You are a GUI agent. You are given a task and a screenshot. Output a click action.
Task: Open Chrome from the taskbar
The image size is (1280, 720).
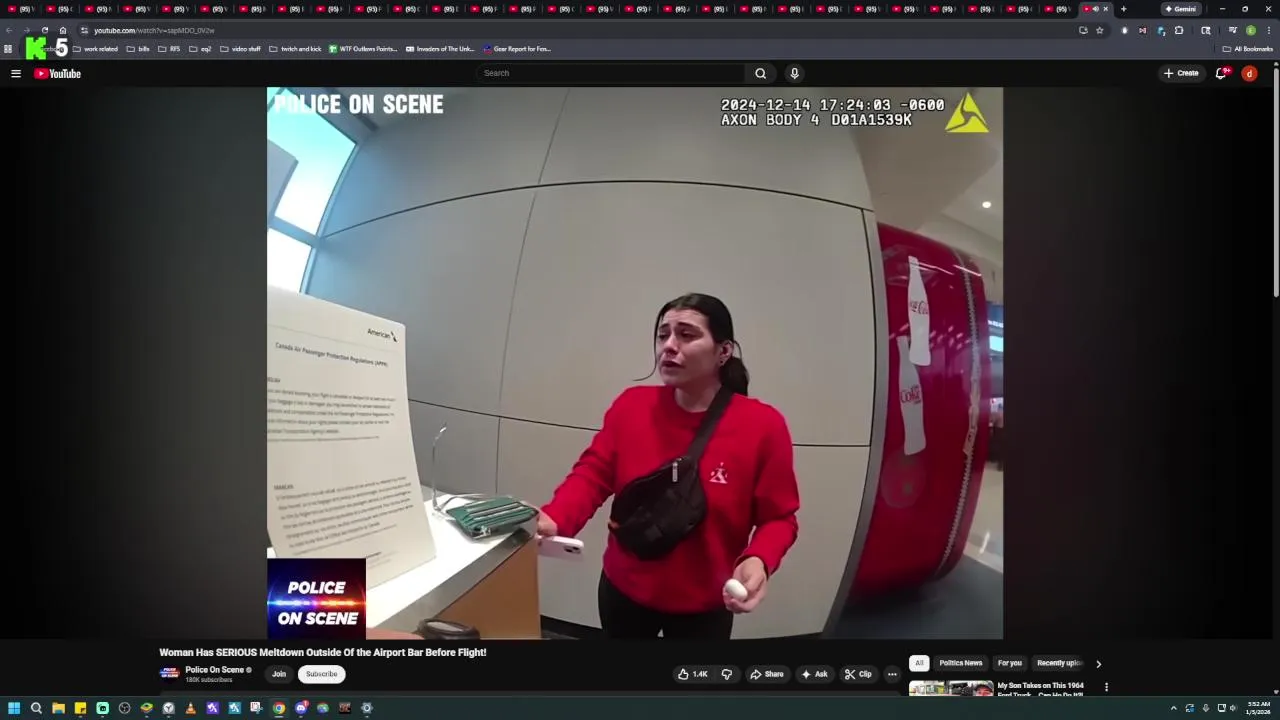[x=279, y=708]
